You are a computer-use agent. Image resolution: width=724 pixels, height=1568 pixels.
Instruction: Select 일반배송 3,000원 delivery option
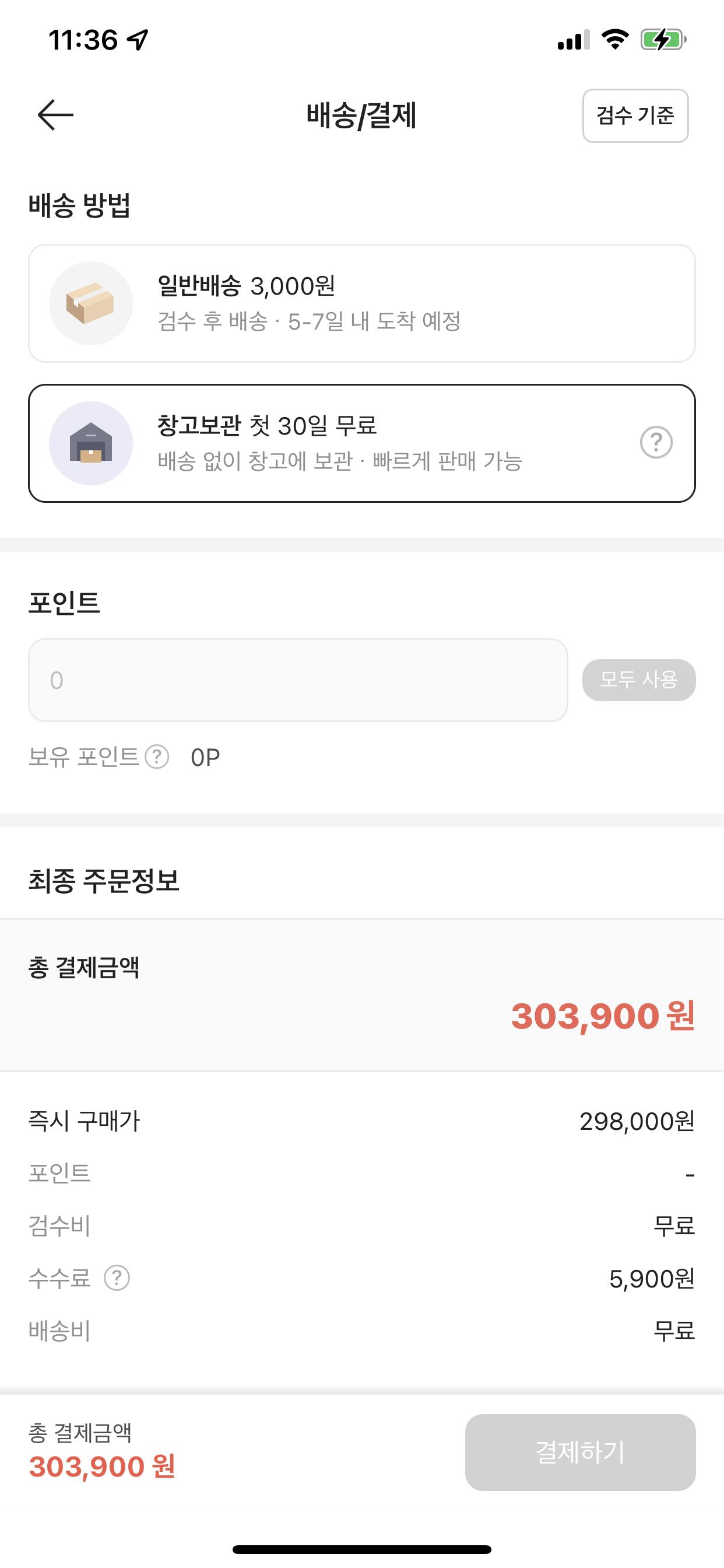click(x=361, y=303)
